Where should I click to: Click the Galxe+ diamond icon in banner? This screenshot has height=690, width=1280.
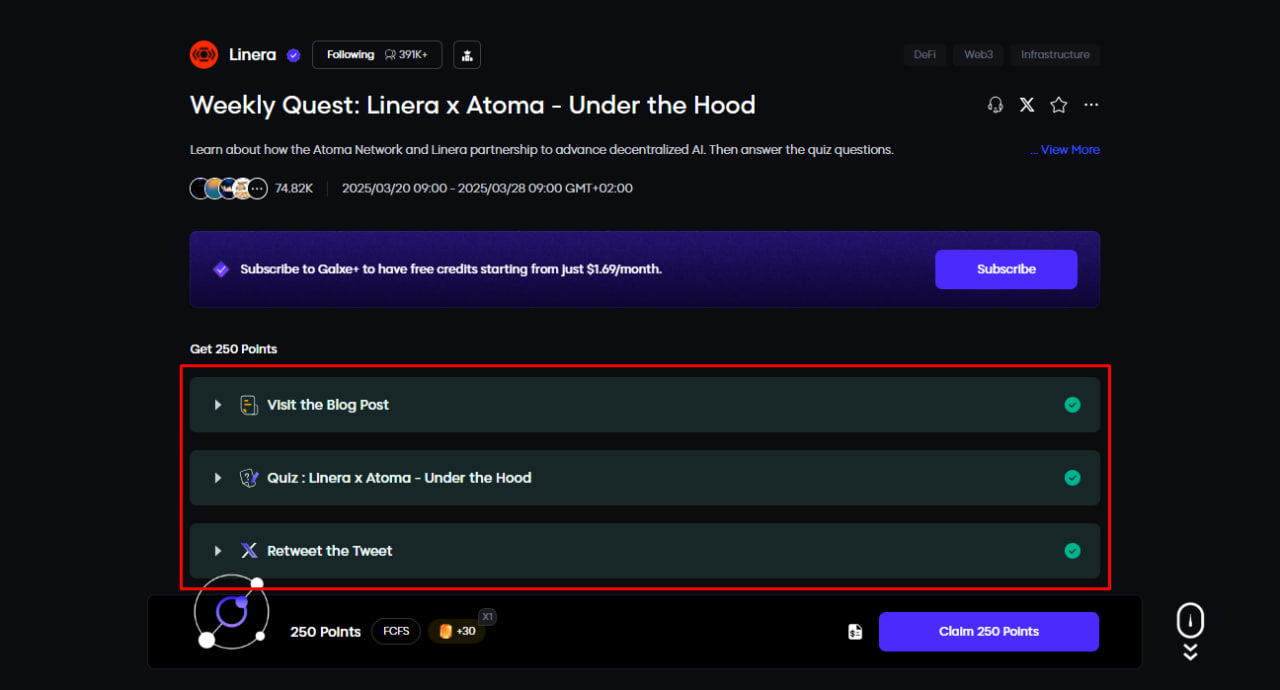221,269
